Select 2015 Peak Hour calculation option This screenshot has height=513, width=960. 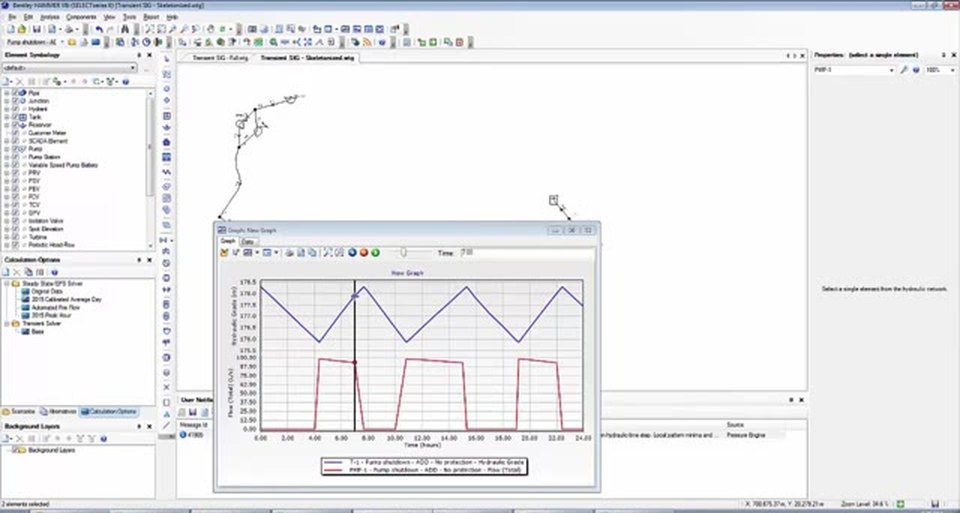pyautogui.click(x=51, y=316)
